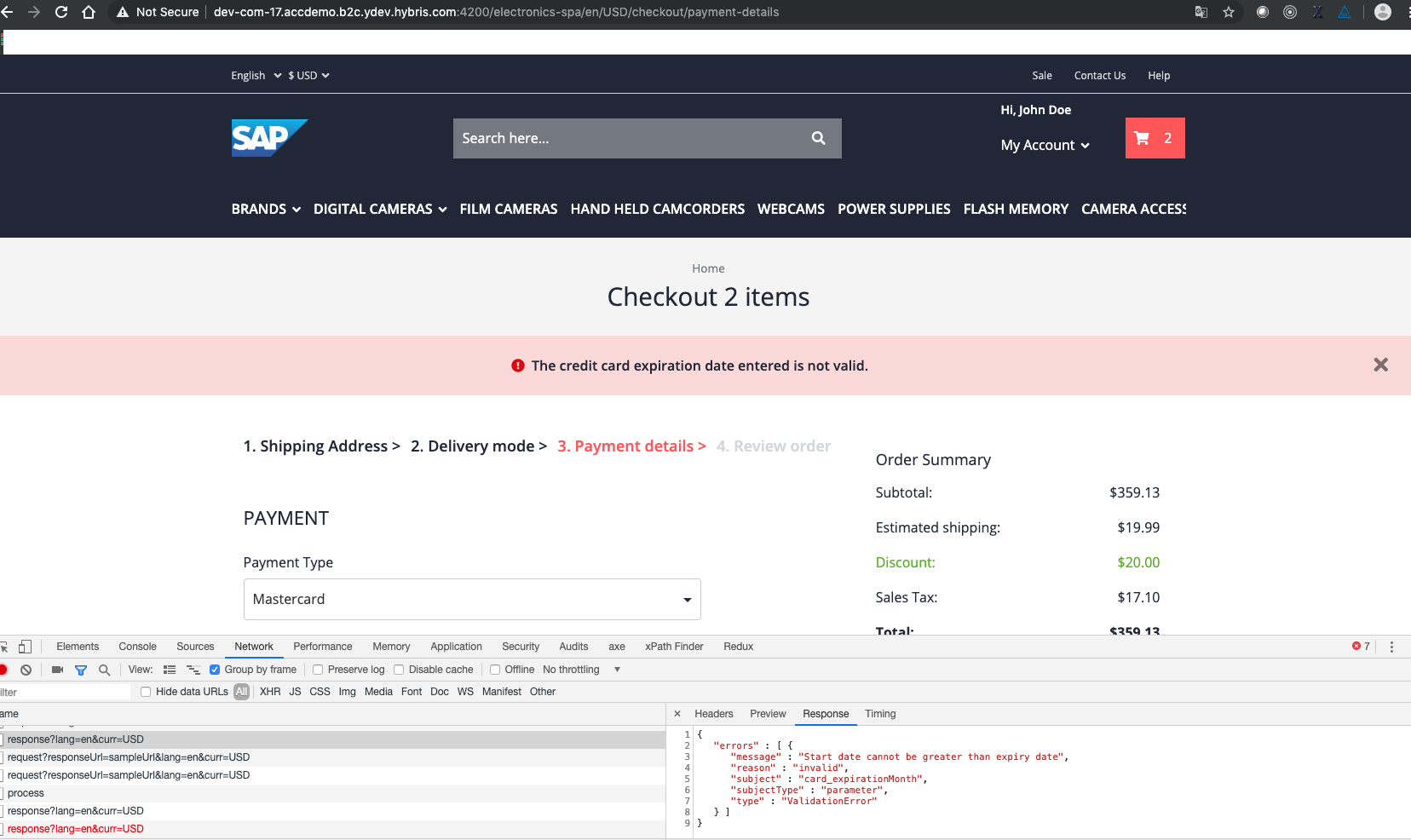
Task: Close the request details pane
Action: 677,714
